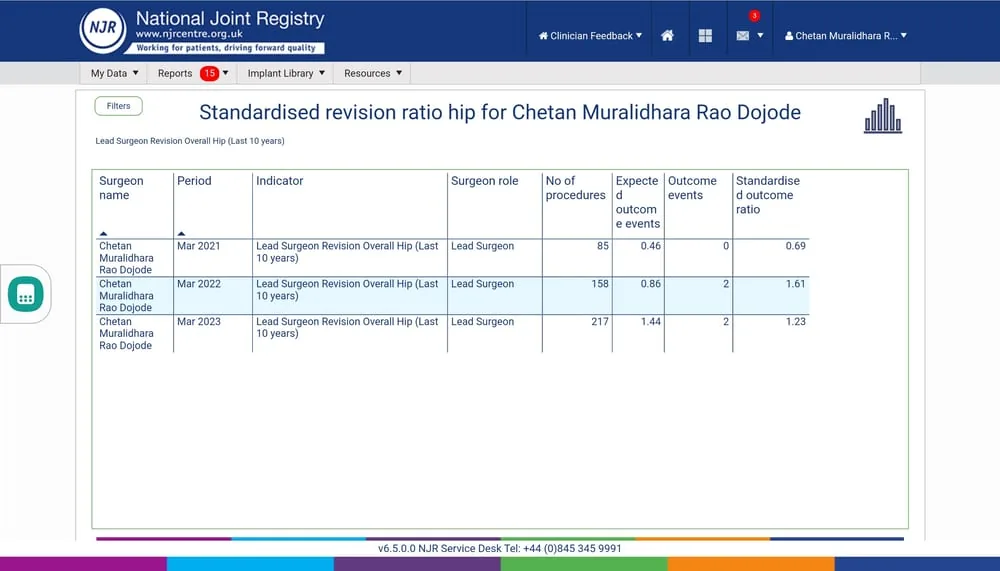Open the home icon in header
This screenshot has width=1000, height=571.
click(667, 36)
